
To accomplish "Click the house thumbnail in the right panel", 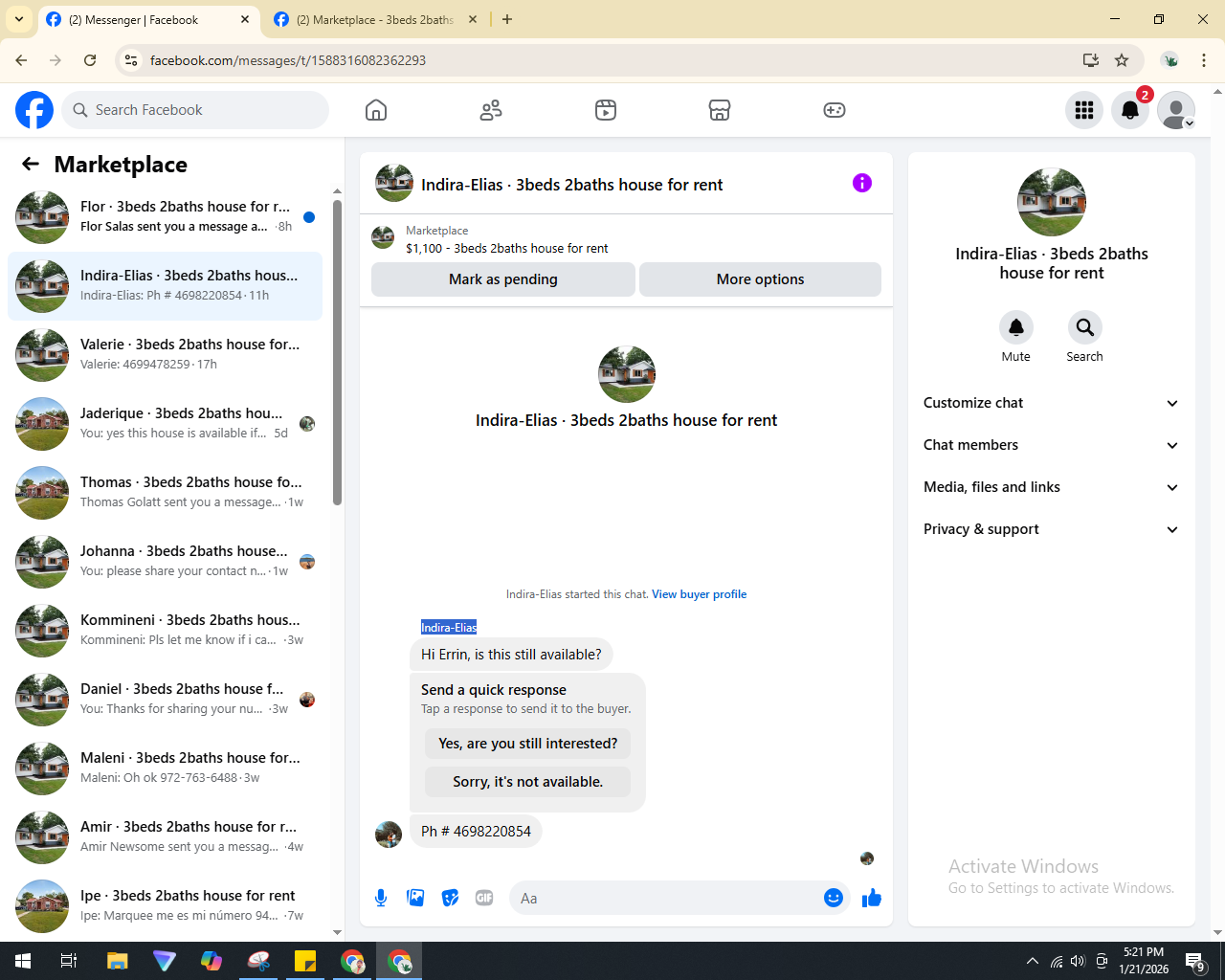I will click(1052, 202).
